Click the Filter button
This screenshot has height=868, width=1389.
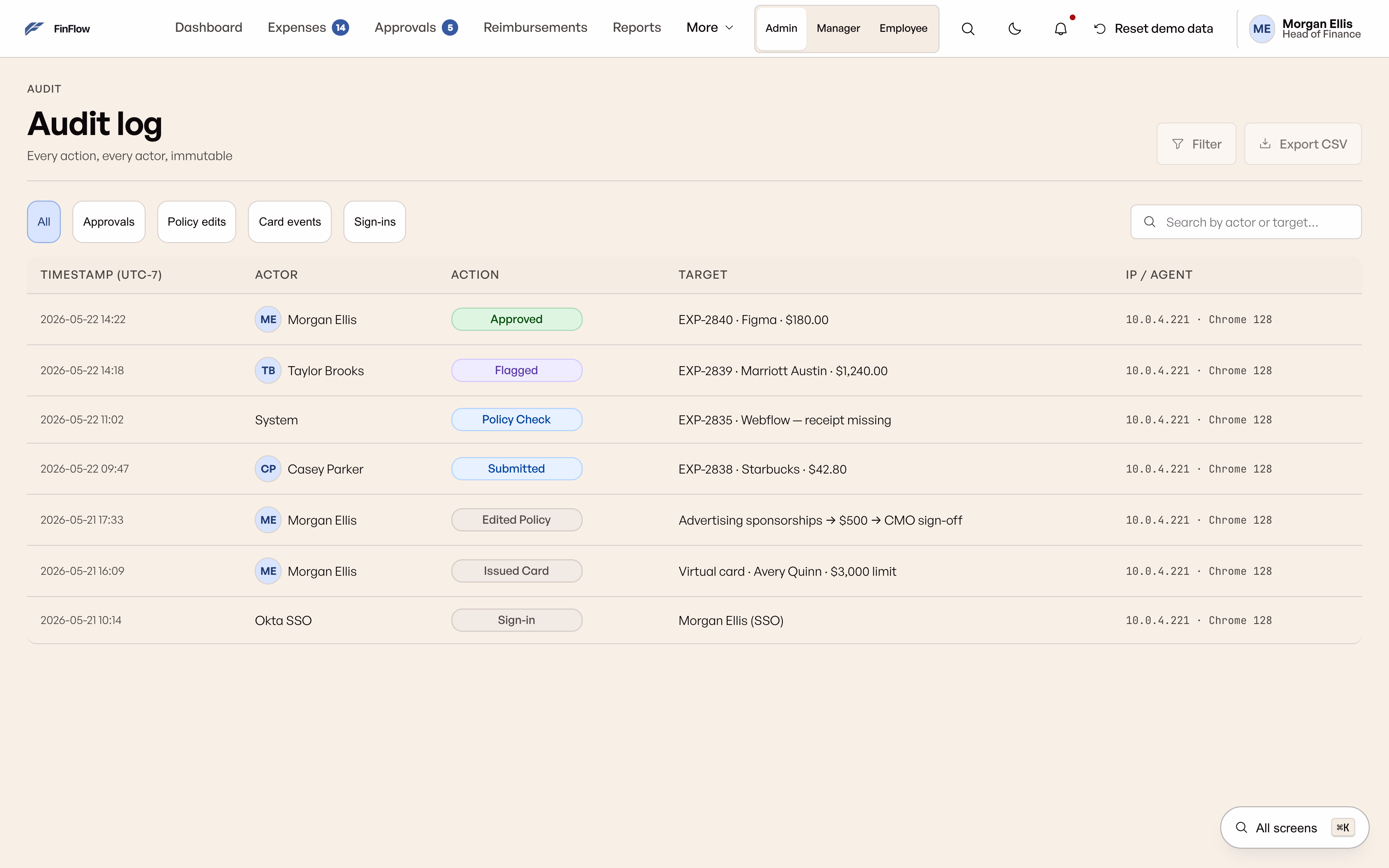click(1196, 144)
